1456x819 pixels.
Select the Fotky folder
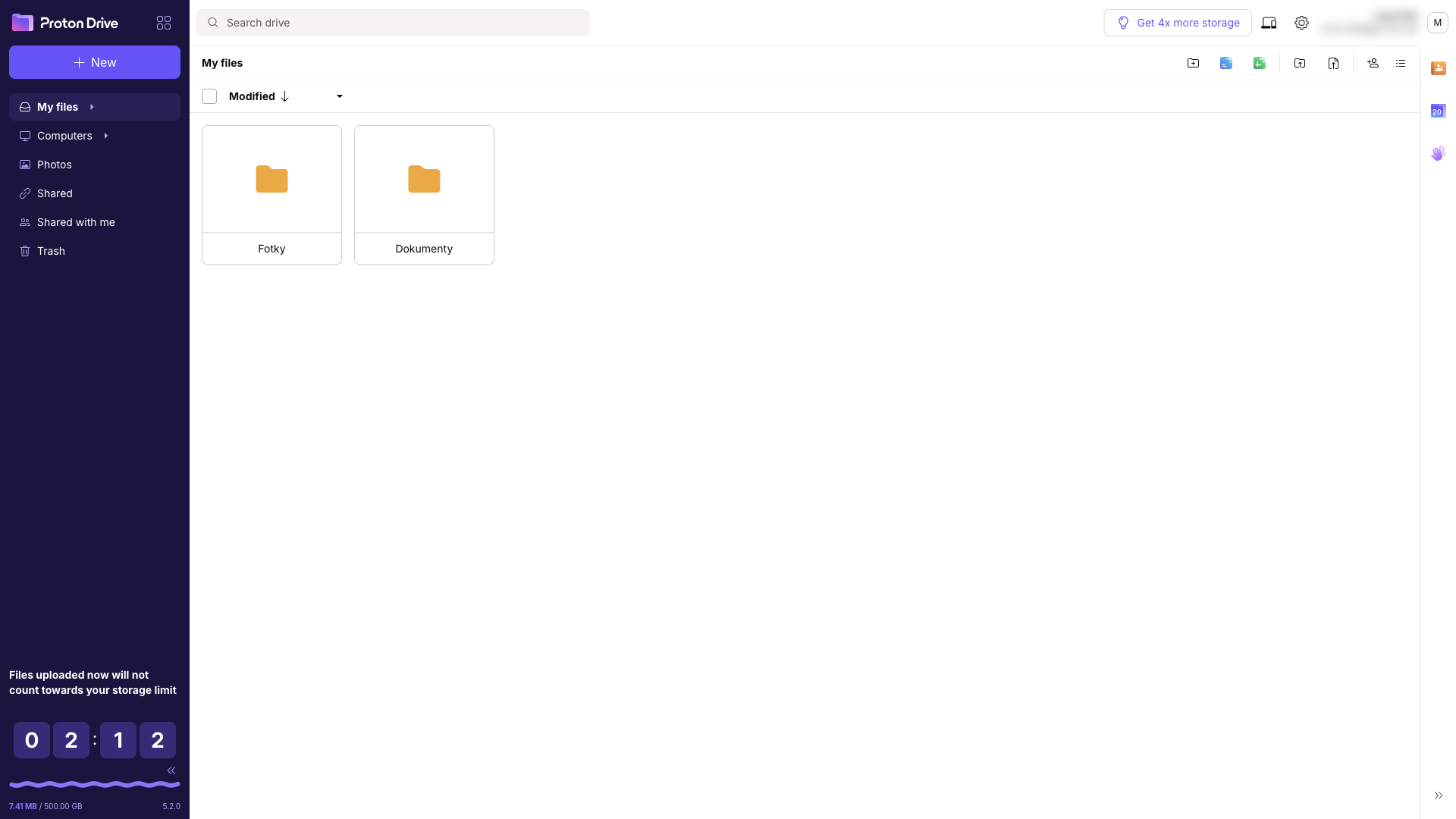[x=271, y=195]
